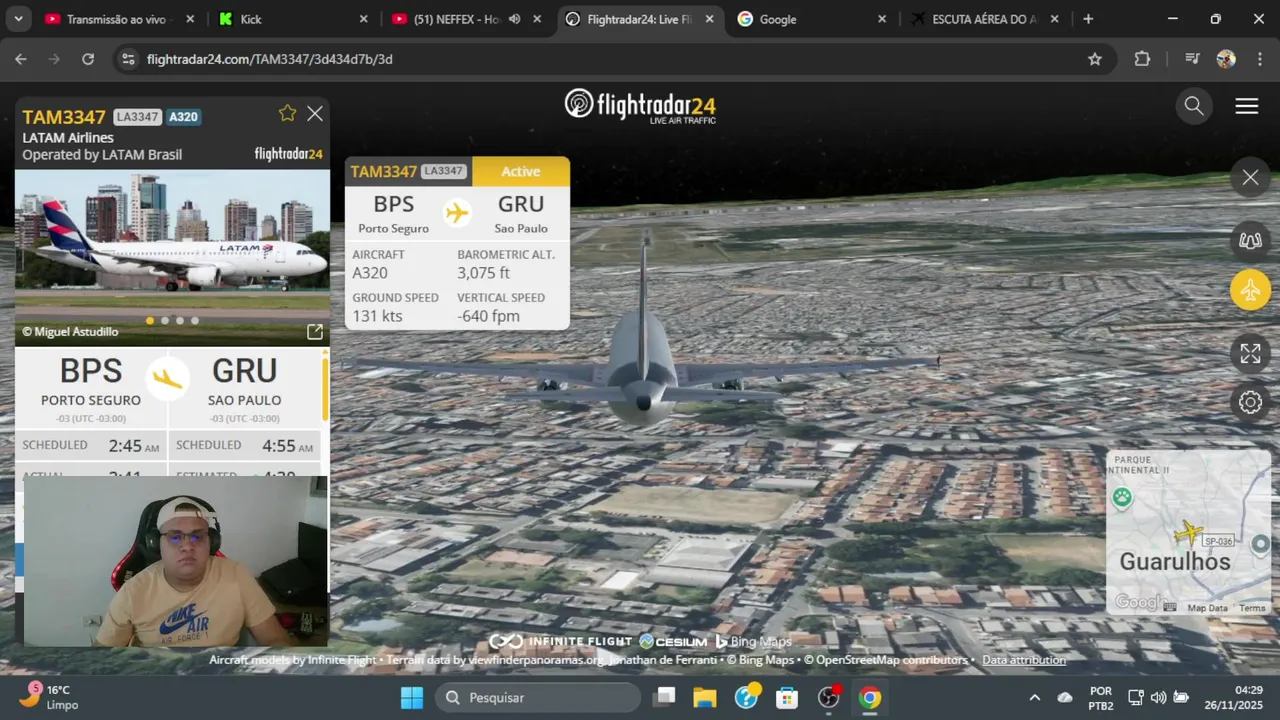The width and height of the screenshot is (1280, 720).
Task: Toggle fullscreen 3D view
Action: 1251,353
